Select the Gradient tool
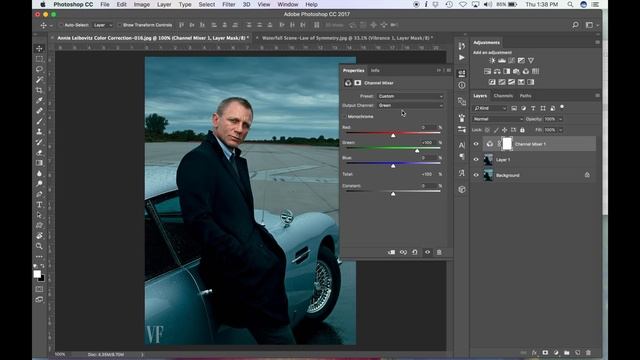 [39, 163]
